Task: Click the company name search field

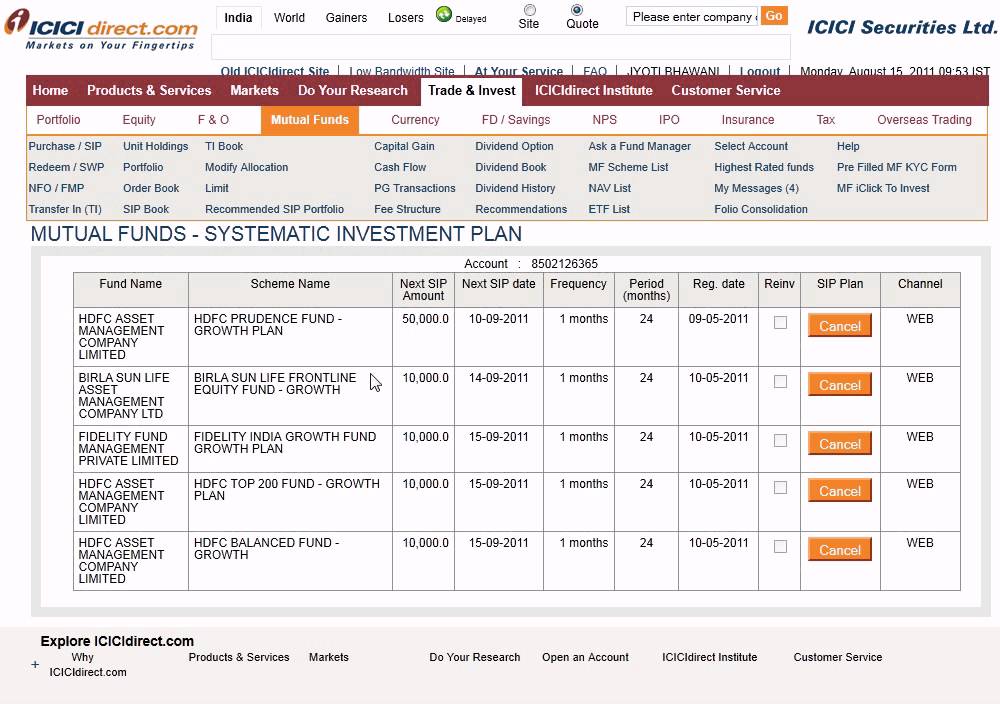Action: (693, 17)
